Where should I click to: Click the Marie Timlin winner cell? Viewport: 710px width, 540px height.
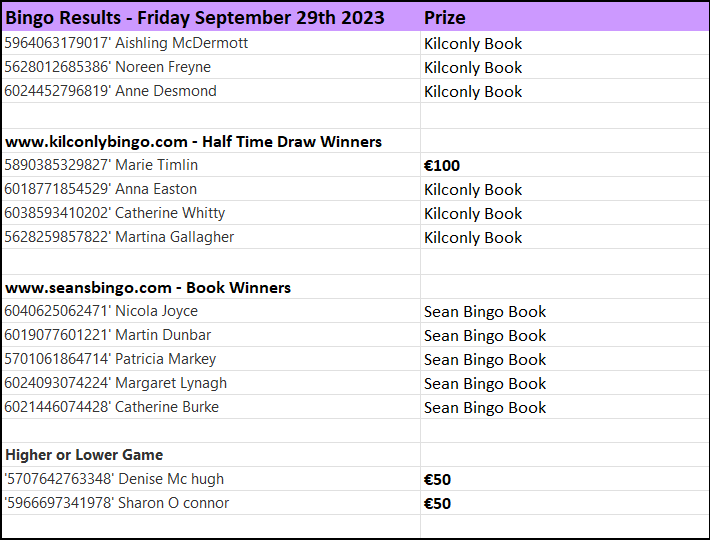point(211,165)
